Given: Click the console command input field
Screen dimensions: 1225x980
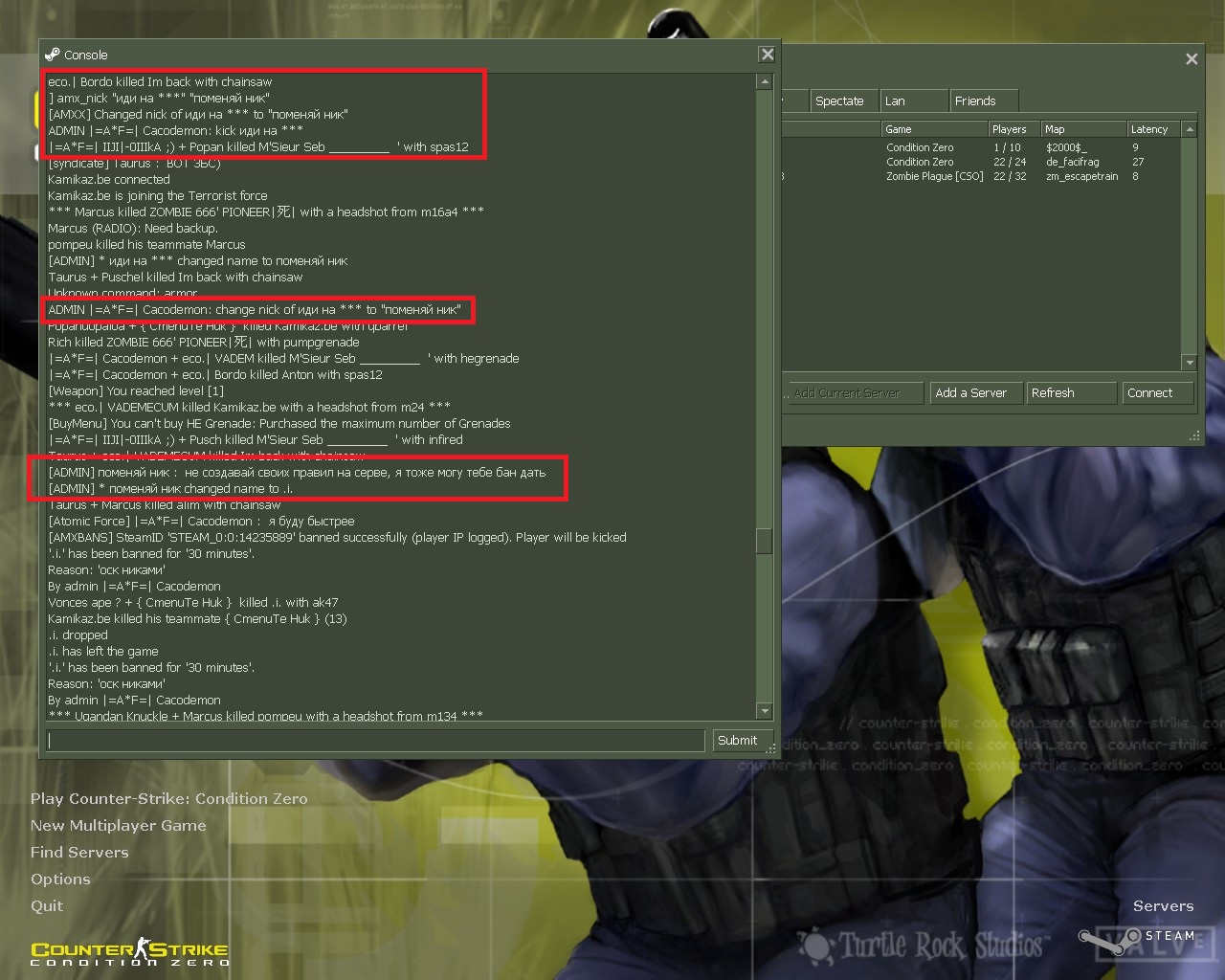Looking at the screenshot, I should tap(375, 740).
